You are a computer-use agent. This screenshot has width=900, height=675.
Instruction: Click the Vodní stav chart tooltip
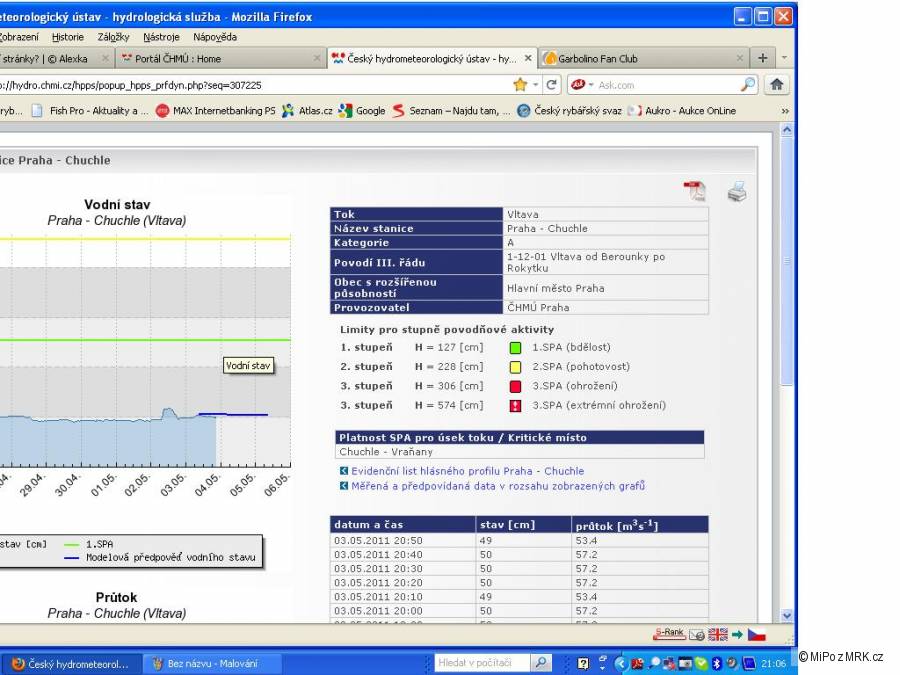click(248, 366)
